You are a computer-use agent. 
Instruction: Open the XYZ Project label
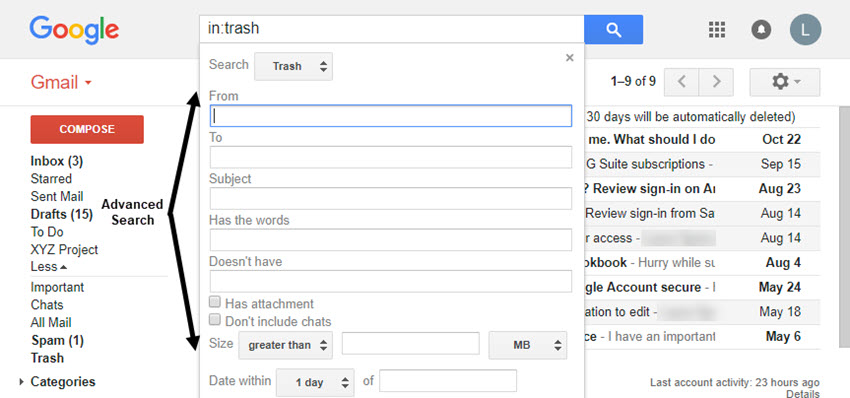[64, 250]
